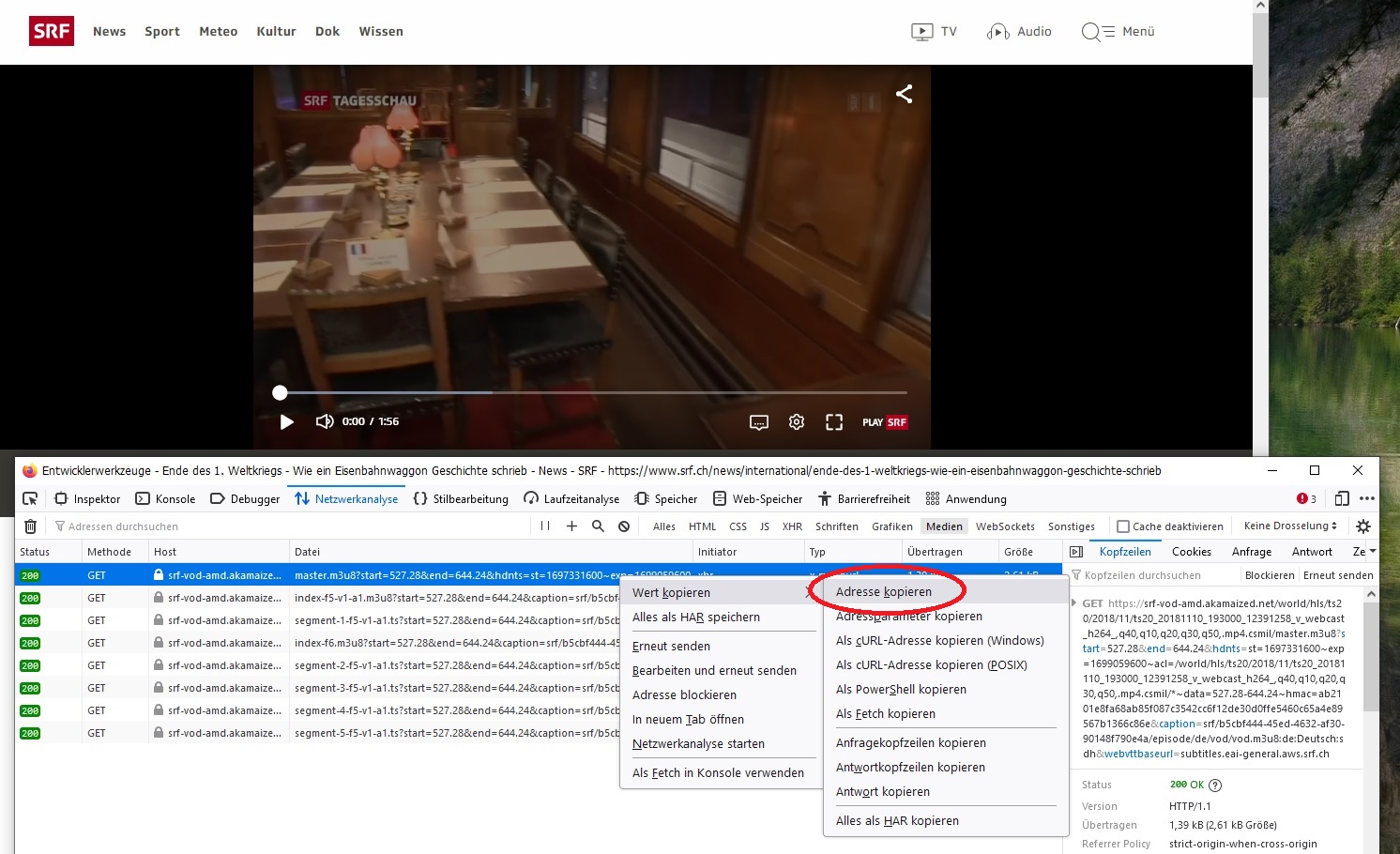Viewport: 1400px width, 854px height.
Task: Click the video progress bar handle
Action: pos(280,392)
